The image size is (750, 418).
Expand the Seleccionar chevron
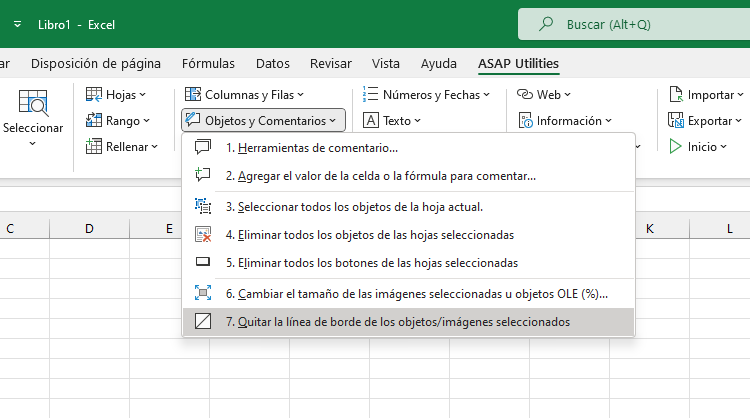(x=33, y=143)
